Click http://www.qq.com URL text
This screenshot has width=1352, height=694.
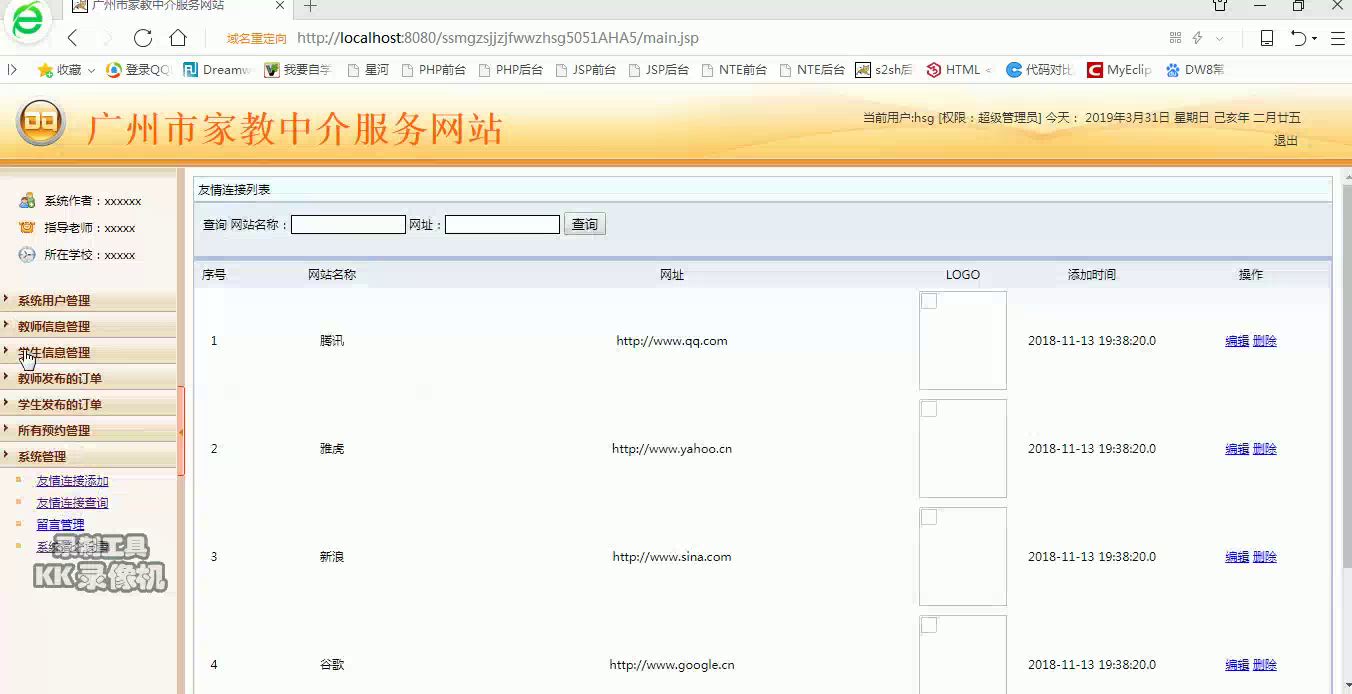tap(672, 341)
